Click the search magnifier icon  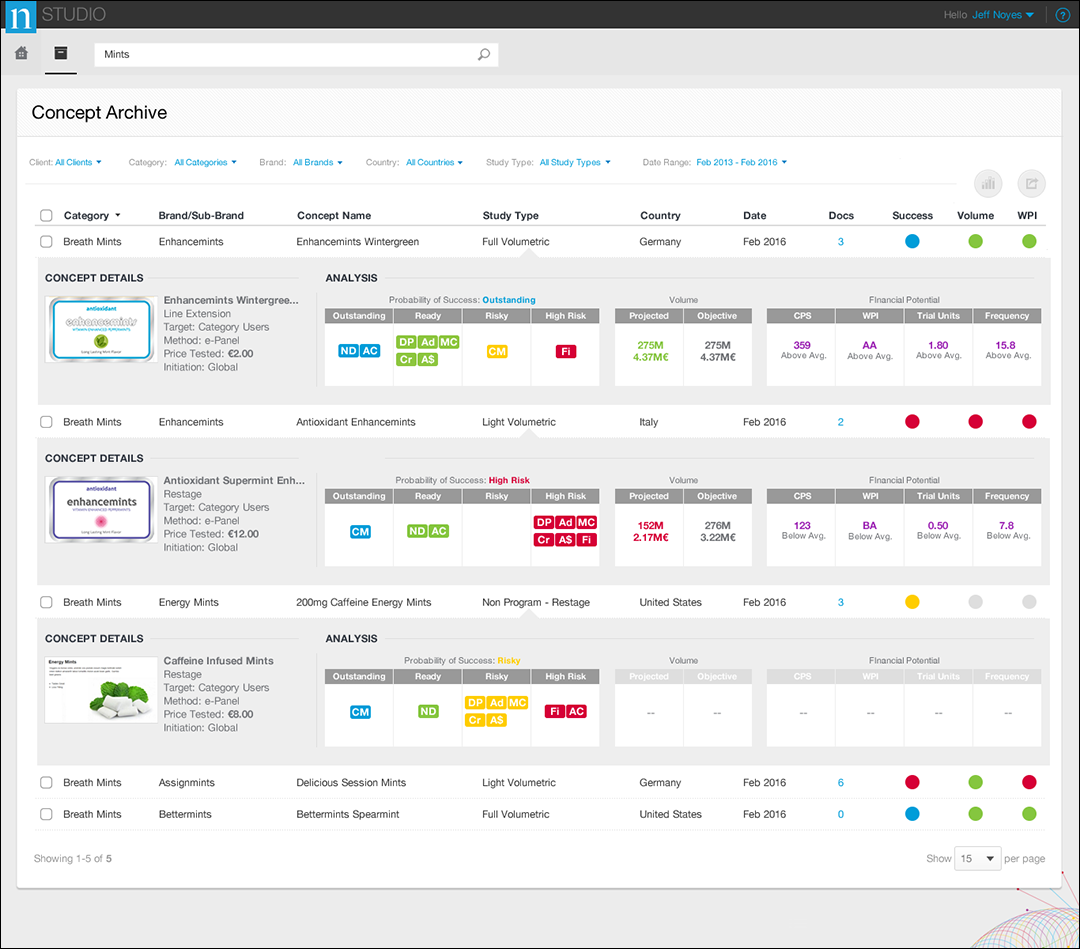coord(484,54)
